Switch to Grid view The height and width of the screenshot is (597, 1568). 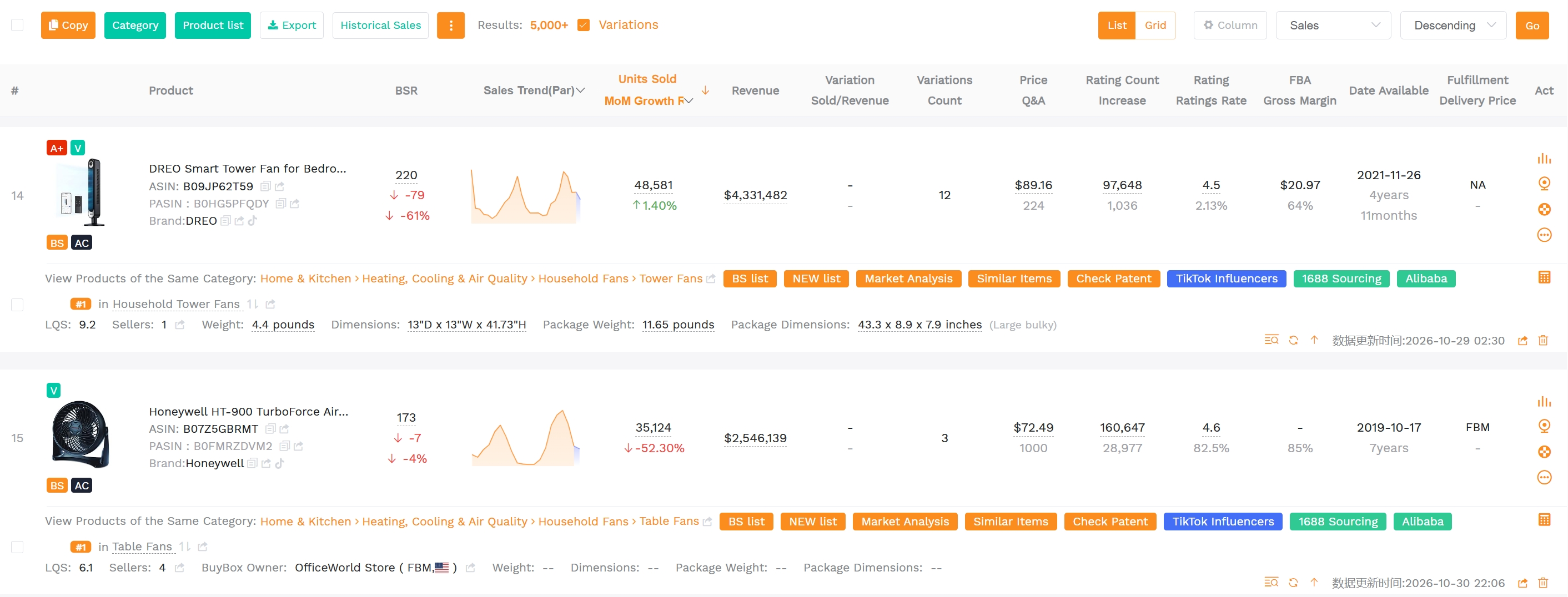1155,26
